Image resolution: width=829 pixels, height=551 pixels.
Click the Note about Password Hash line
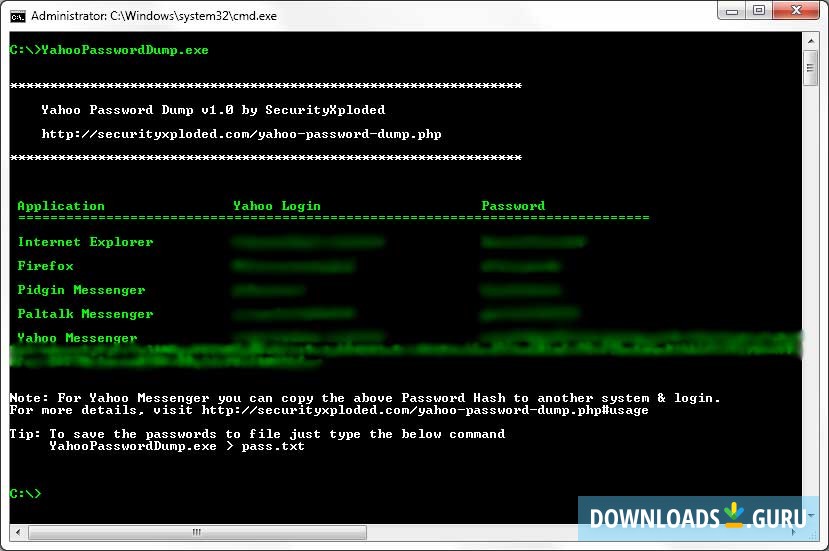click(x=365, y=398)
